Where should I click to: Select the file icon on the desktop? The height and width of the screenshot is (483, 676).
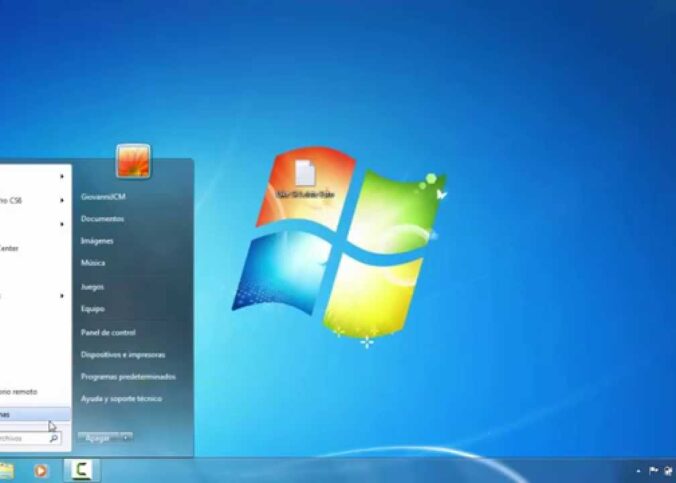(x=305, y=178)
